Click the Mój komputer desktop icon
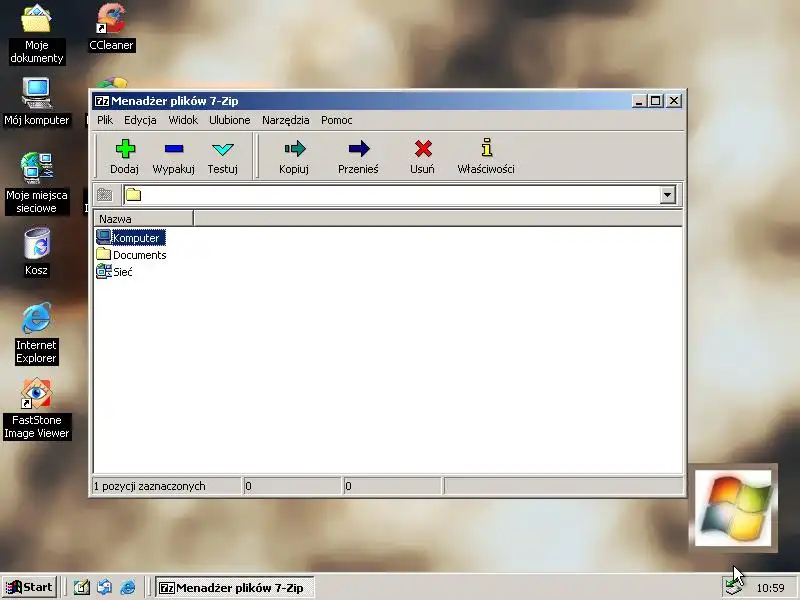The width and height of the screenshot is (800, 600). pos(36,102)
